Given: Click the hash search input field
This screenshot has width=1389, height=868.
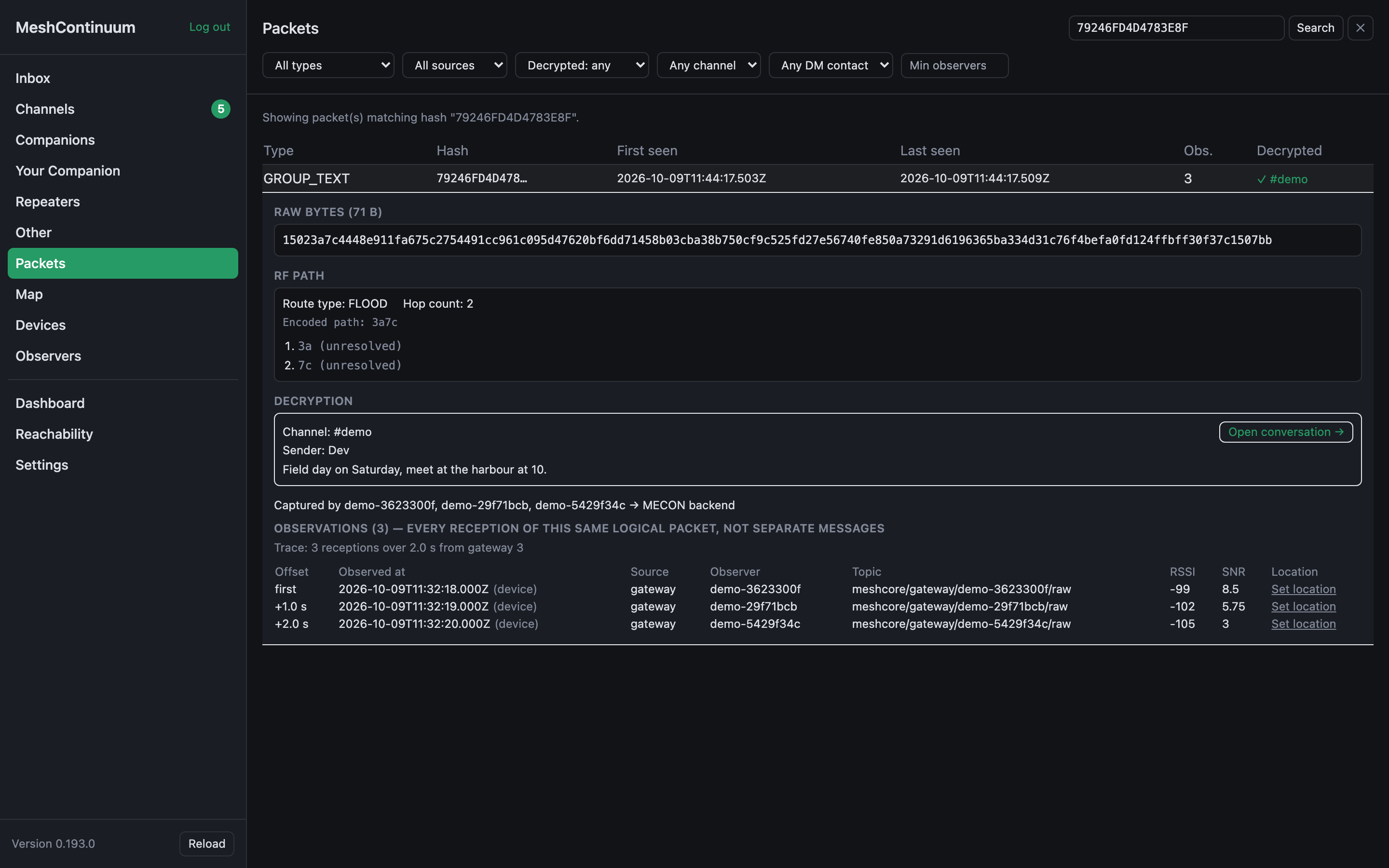Looking at the screenshot, I should pyautogui.click(x=1176, y=27).
